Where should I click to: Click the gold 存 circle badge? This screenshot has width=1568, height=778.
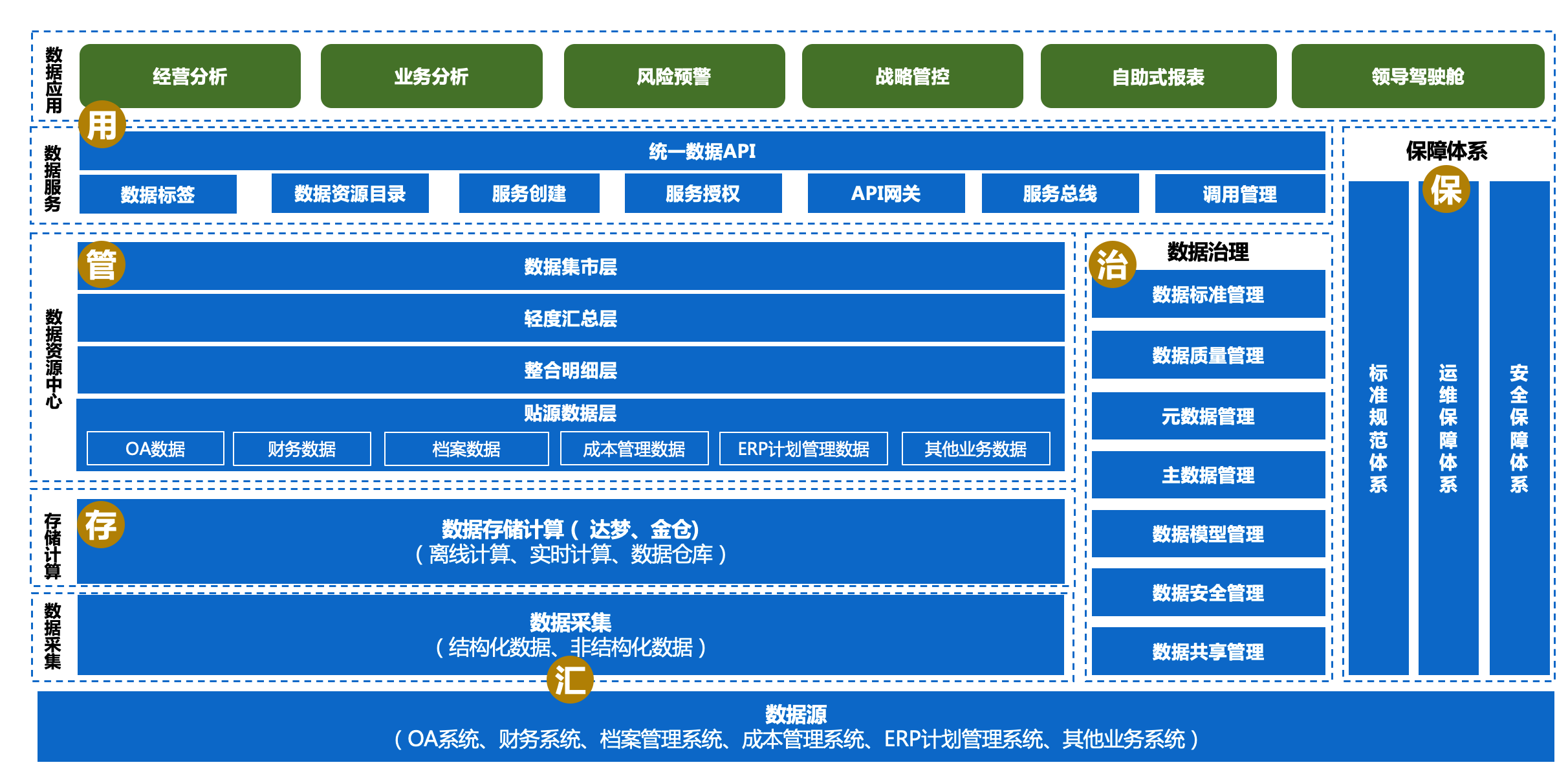pyautogui.click(x=101, y=524)
